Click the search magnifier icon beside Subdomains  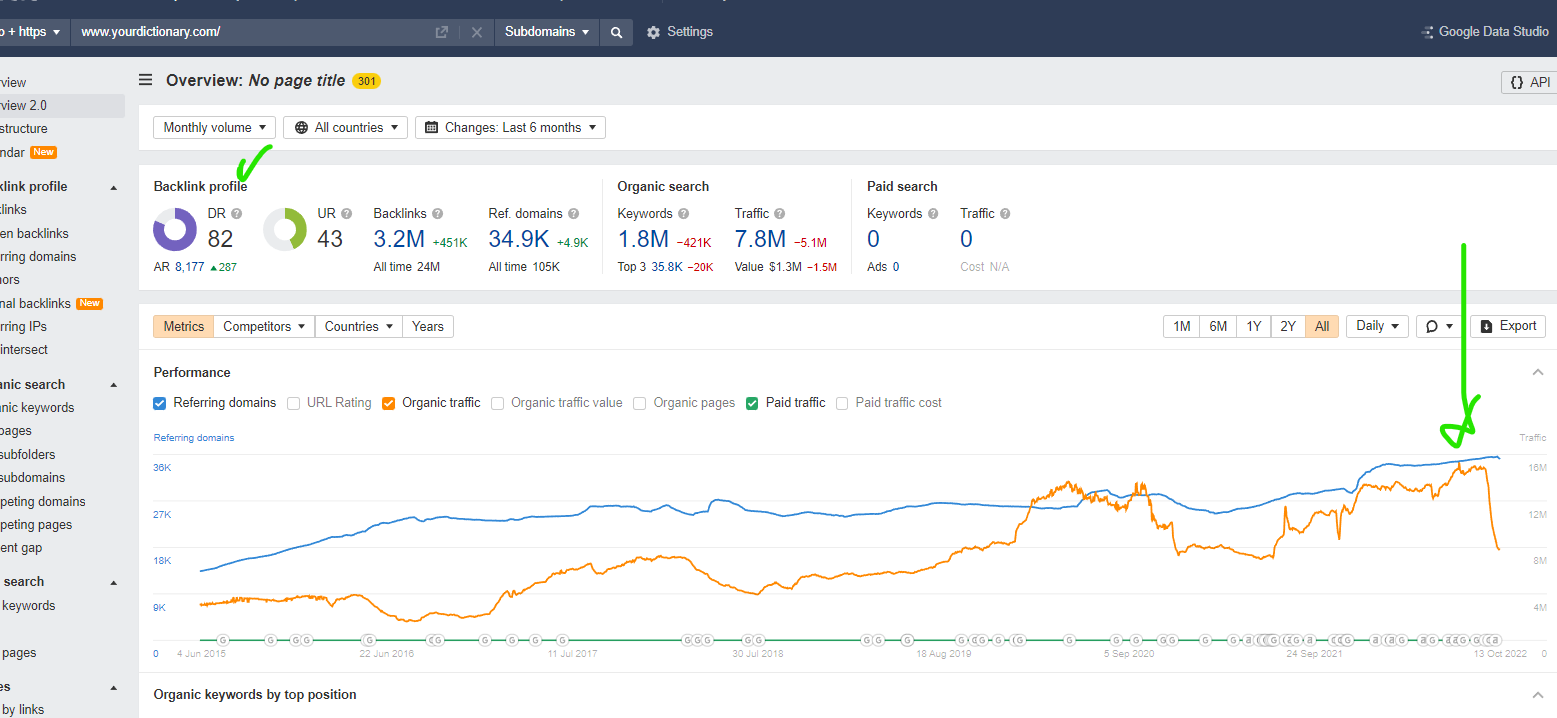click(617, 32)
